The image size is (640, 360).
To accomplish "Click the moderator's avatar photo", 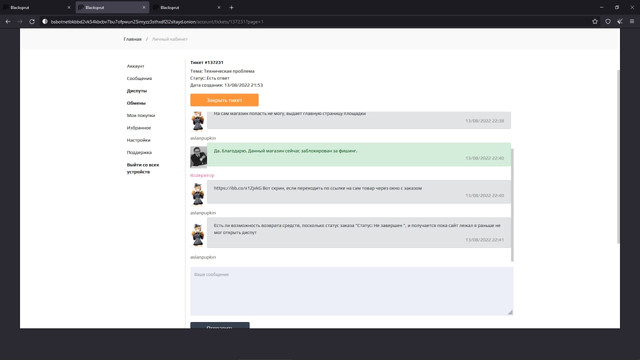I will (198, 157).
